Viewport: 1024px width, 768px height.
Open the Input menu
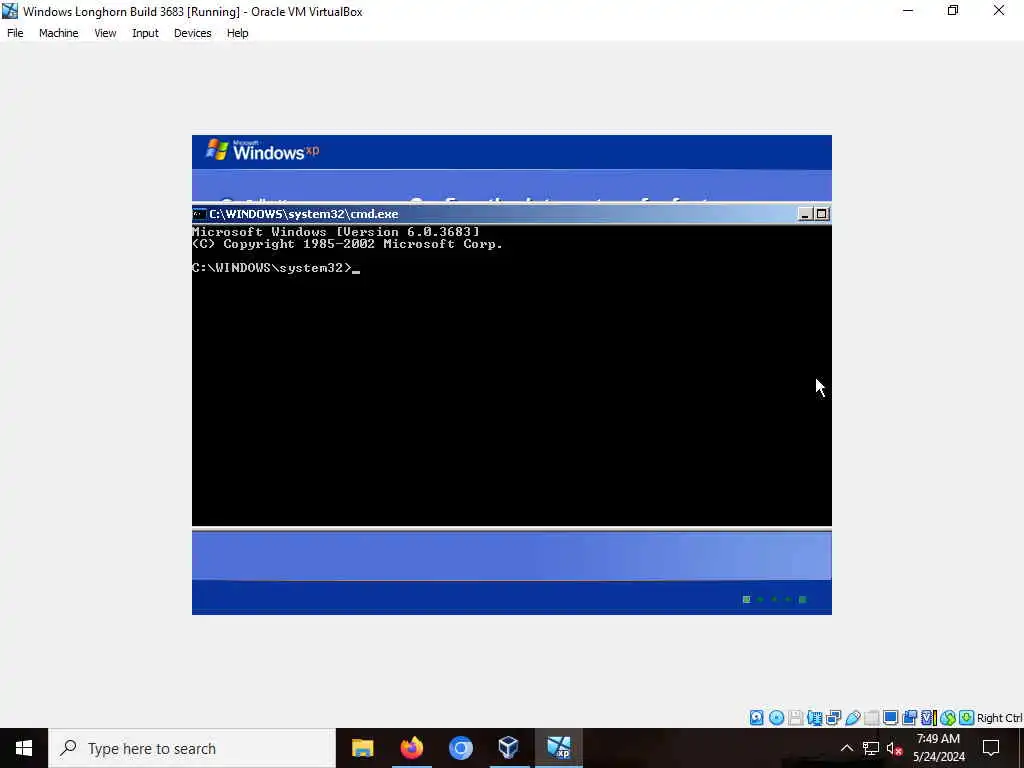[145, 33]
